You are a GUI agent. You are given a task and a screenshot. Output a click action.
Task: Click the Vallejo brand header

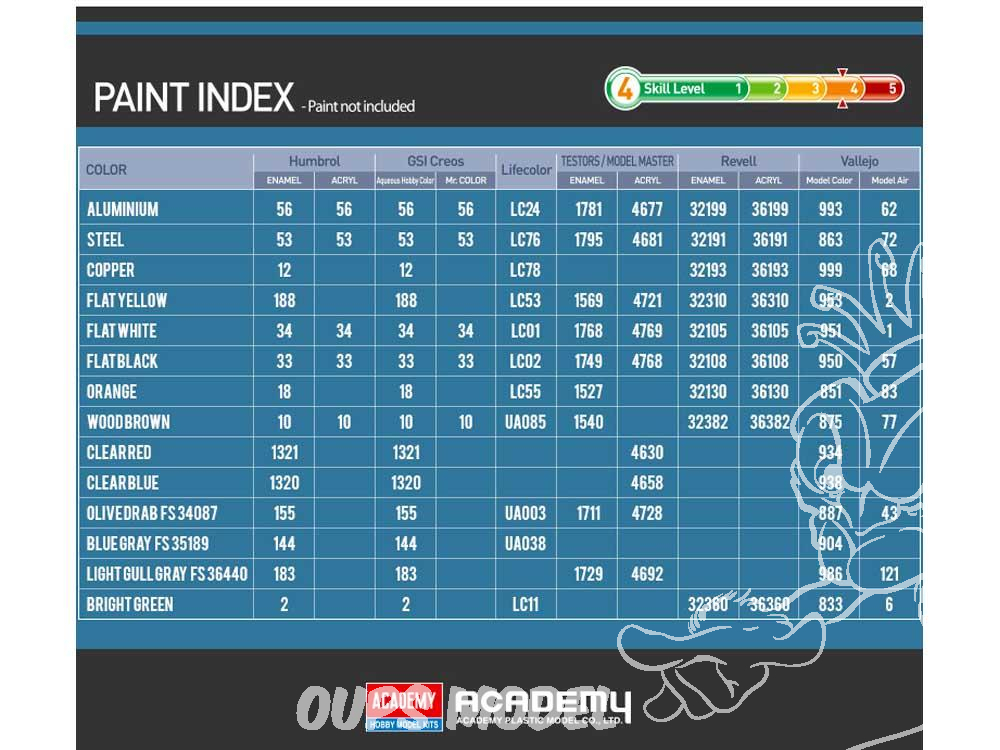tap(859, 161)
